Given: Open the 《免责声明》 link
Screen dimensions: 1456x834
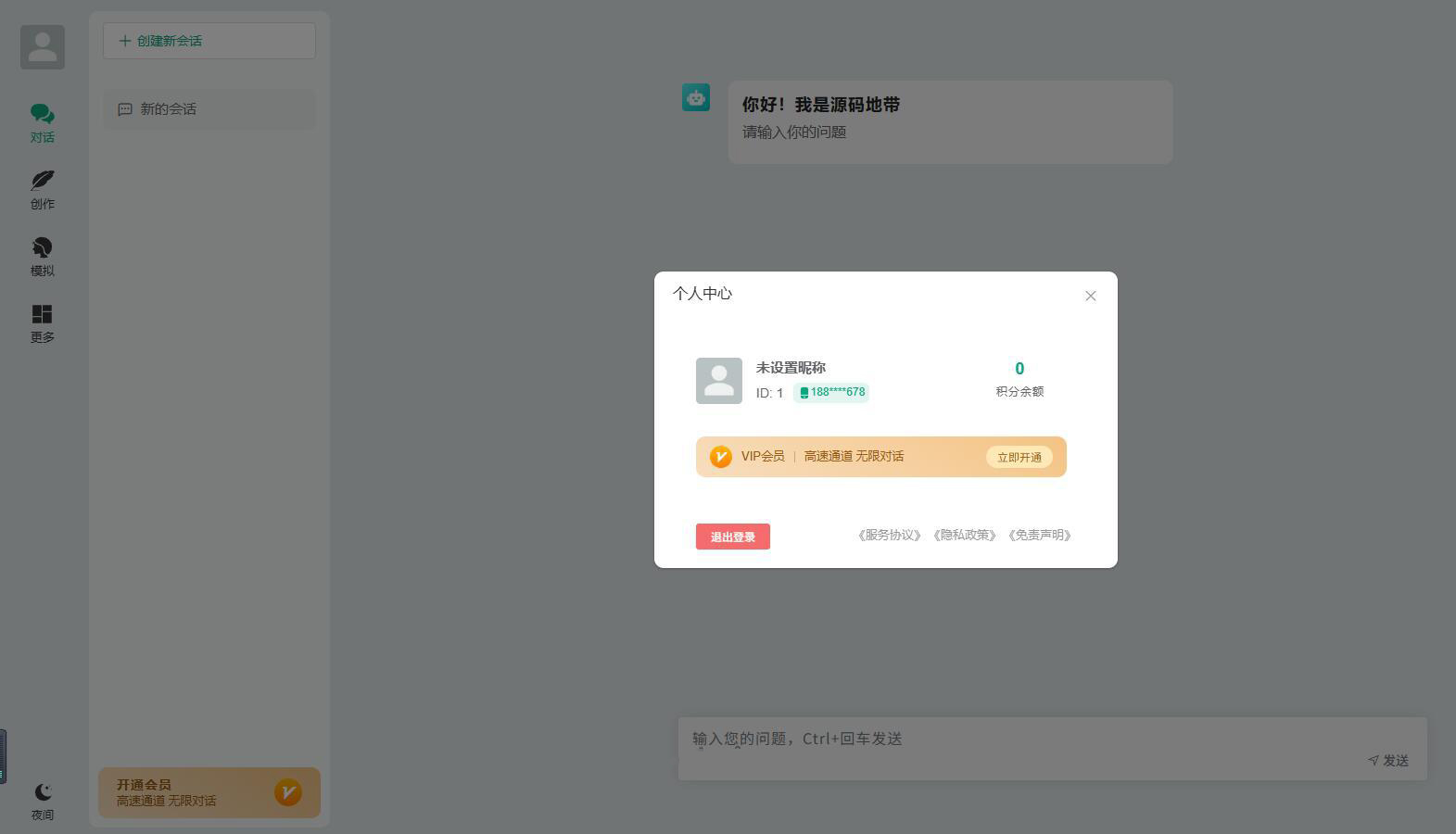Looking at the screenshot, I should click(1039, 536).
